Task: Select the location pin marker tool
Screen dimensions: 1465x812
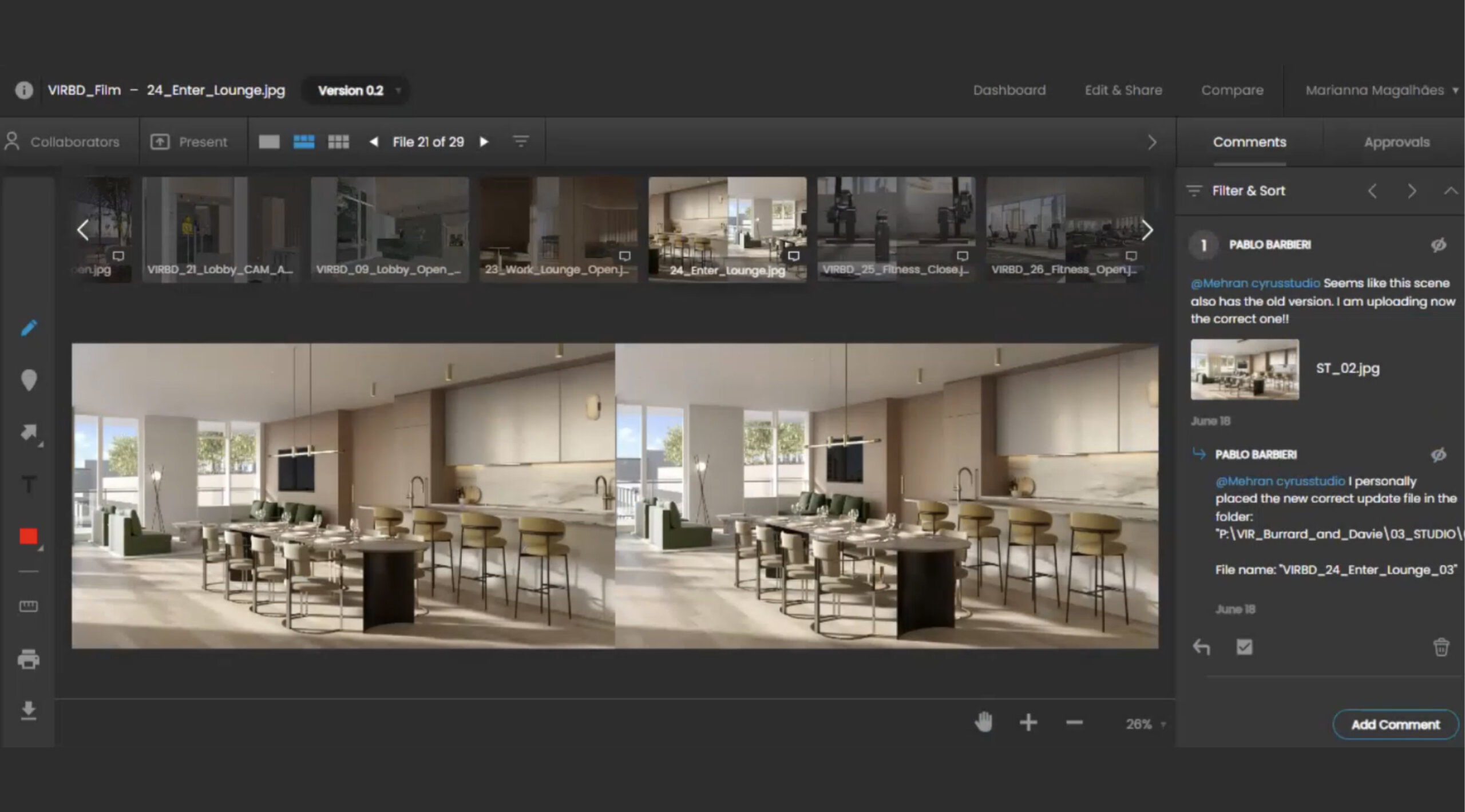Action: [x=29, y=380]
